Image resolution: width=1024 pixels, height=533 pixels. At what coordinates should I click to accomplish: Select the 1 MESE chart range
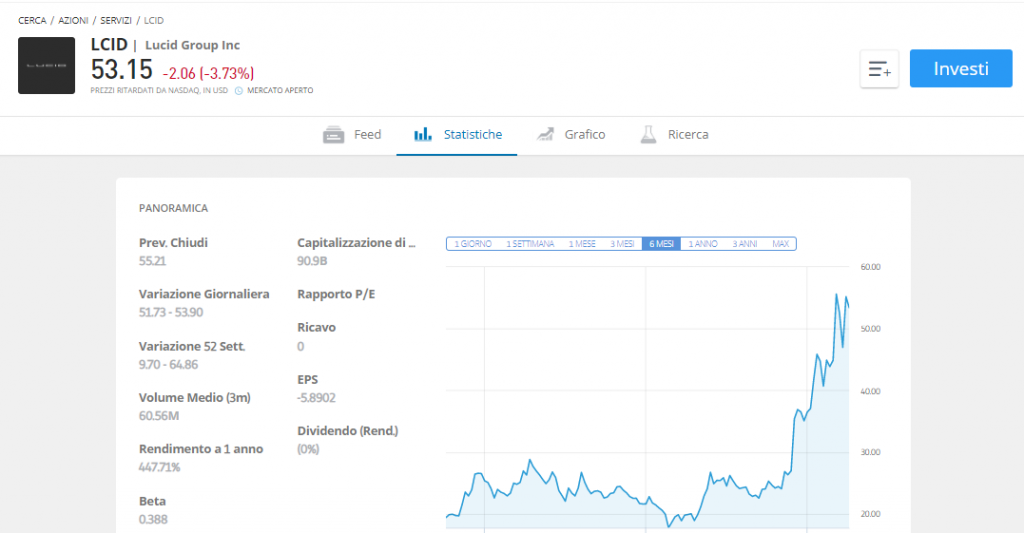click(x=582, y=244)
